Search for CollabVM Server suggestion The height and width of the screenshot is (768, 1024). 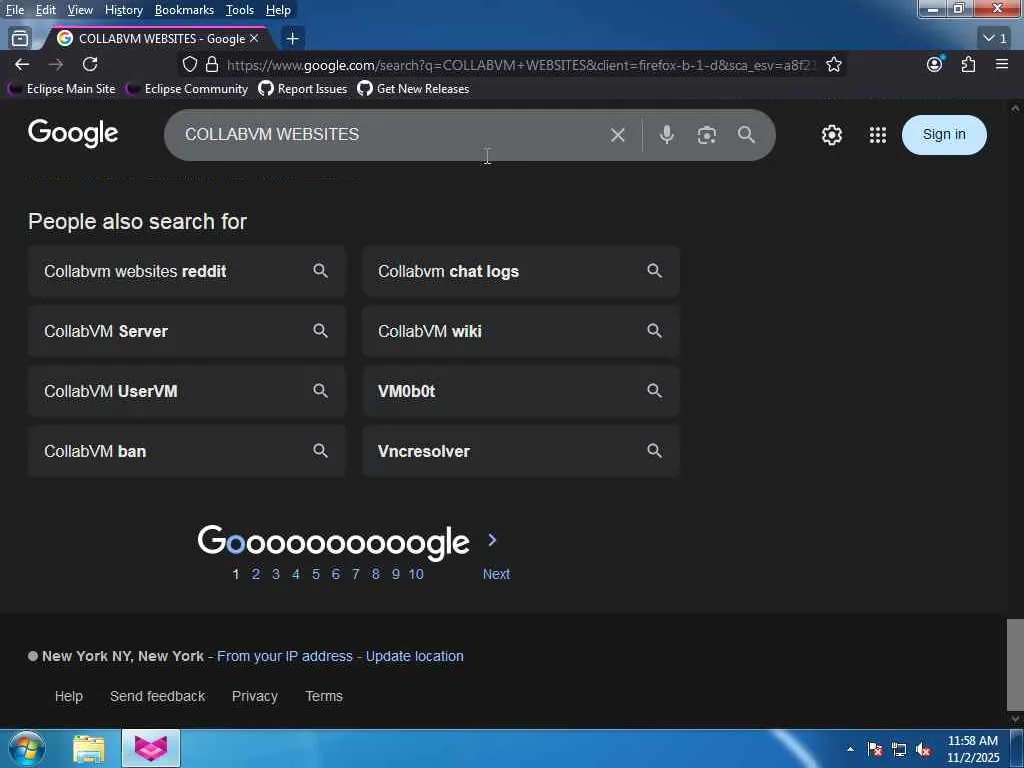pos(186,331)
